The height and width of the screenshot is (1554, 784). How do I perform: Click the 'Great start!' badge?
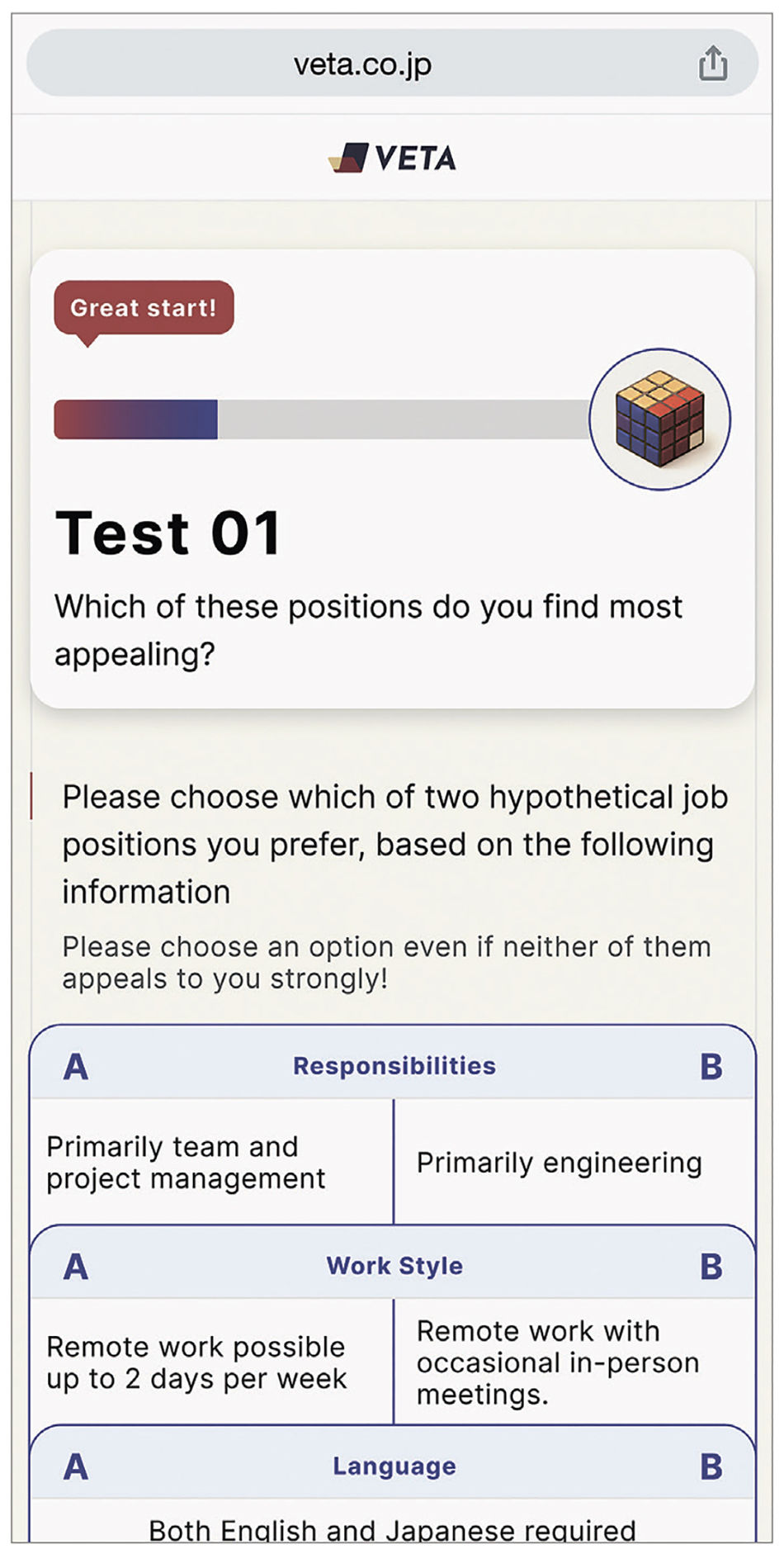click(143, 307)
